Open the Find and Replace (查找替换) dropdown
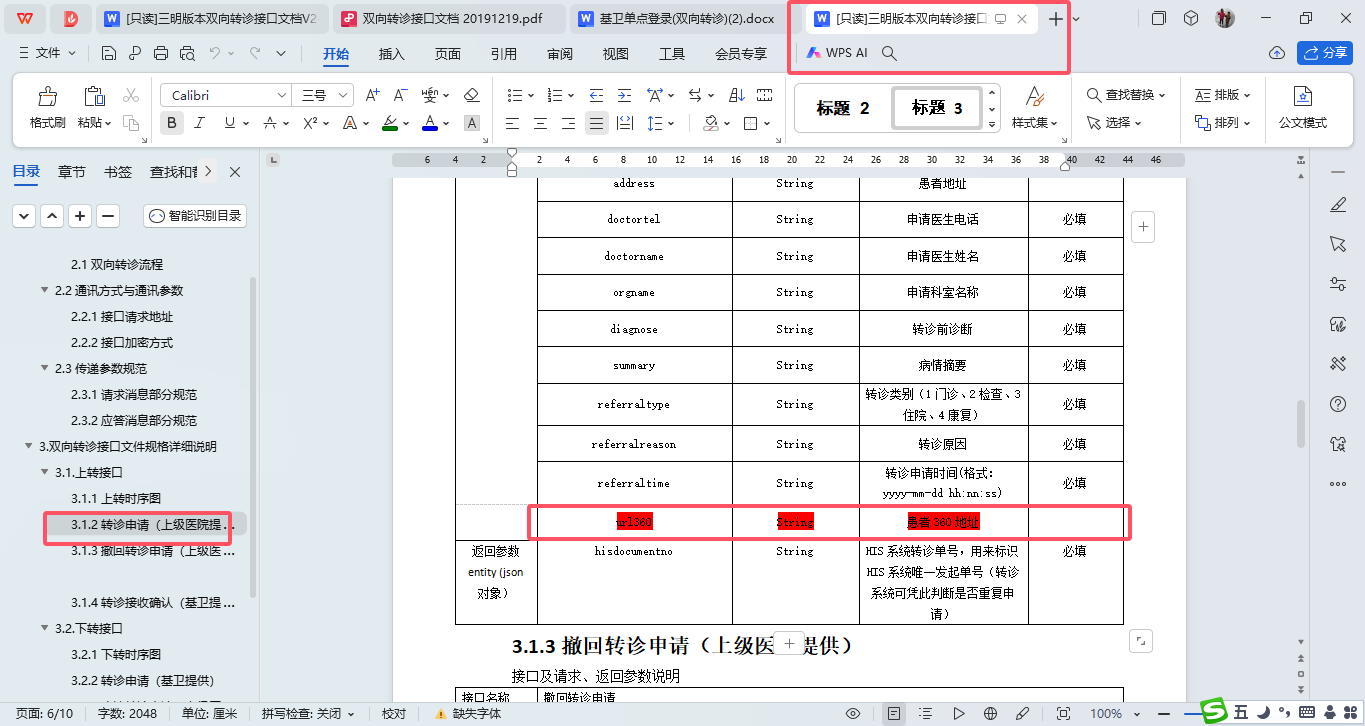The height and width of the screenshot is (726, 1365). click(x=1127, y=95)
